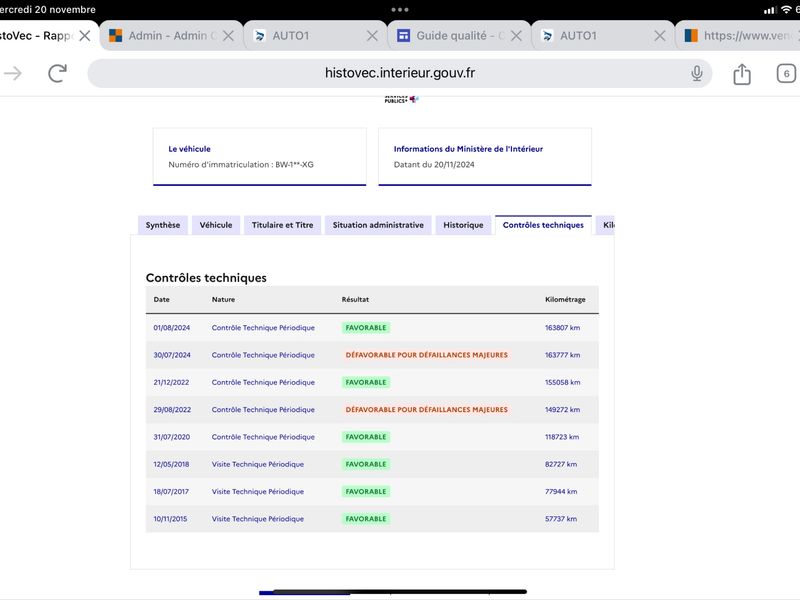Click the 163777 km value
This screenshot has width=800, height=600.
click(562, 355)
